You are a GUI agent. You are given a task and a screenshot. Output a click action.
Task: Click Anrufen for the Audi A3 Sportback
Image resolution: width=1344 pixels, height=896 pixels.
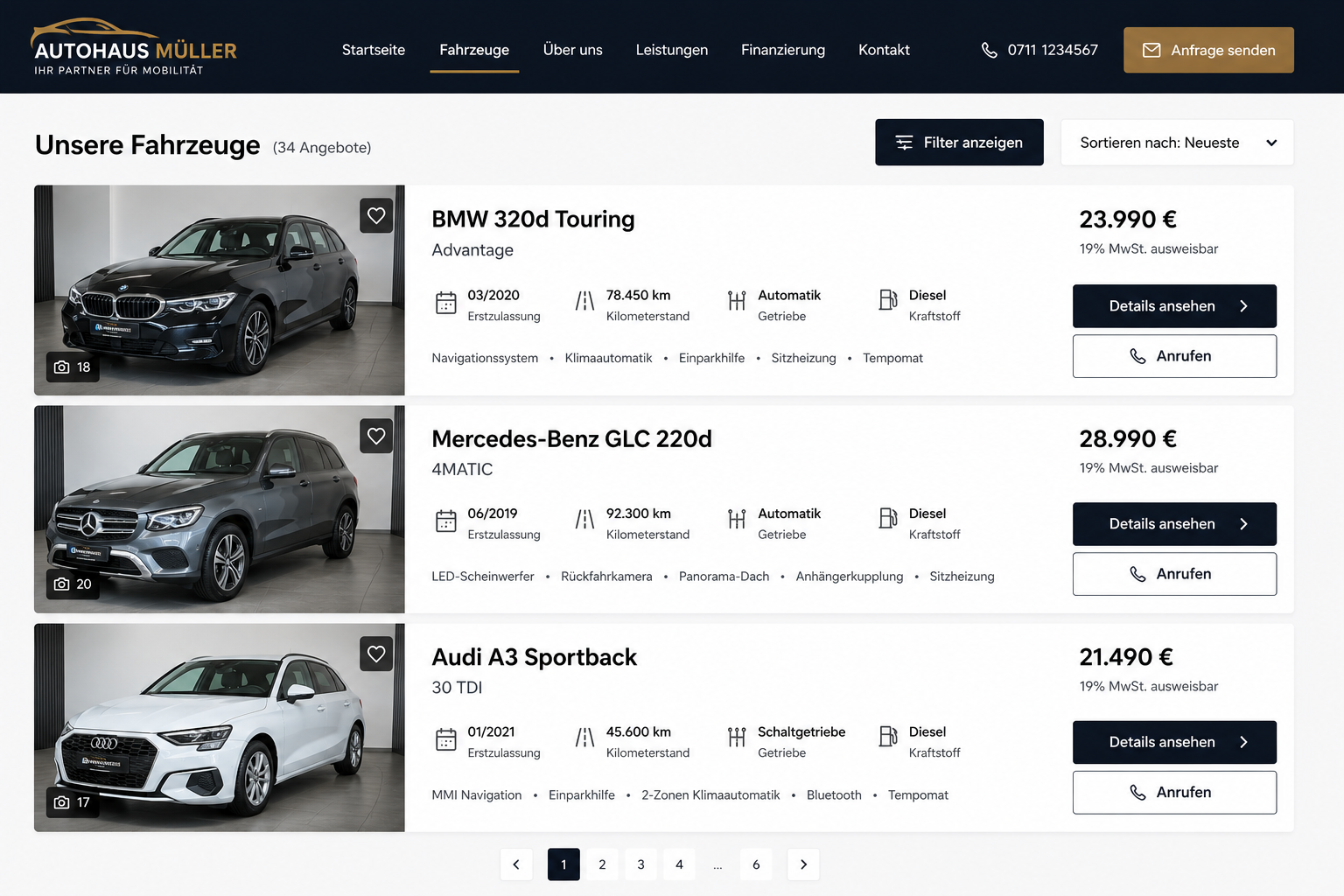click(x=1174, y=792)
